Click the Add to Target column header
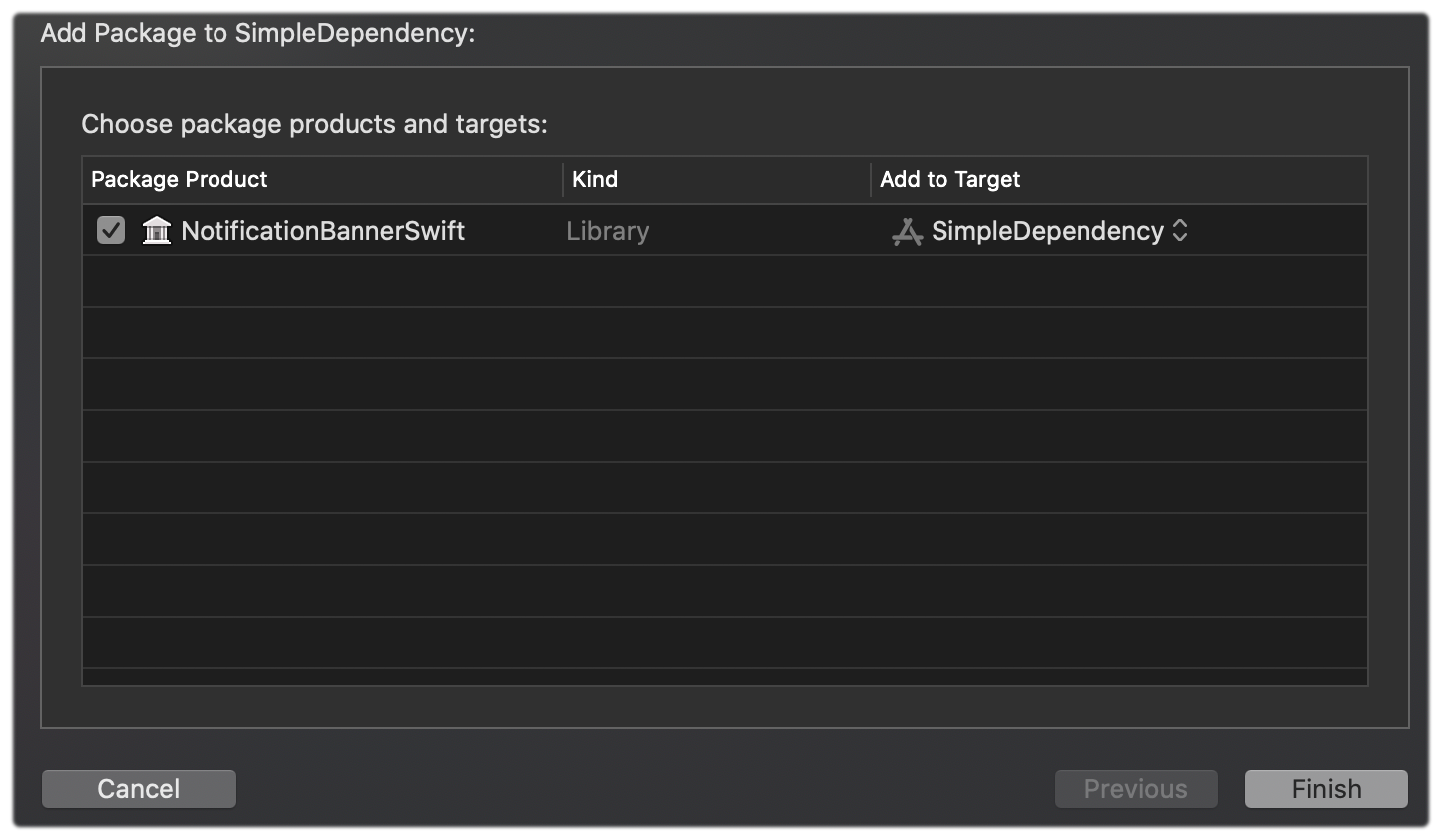Viewport: 1442px width, 840px height. [x=1119, y=180]
